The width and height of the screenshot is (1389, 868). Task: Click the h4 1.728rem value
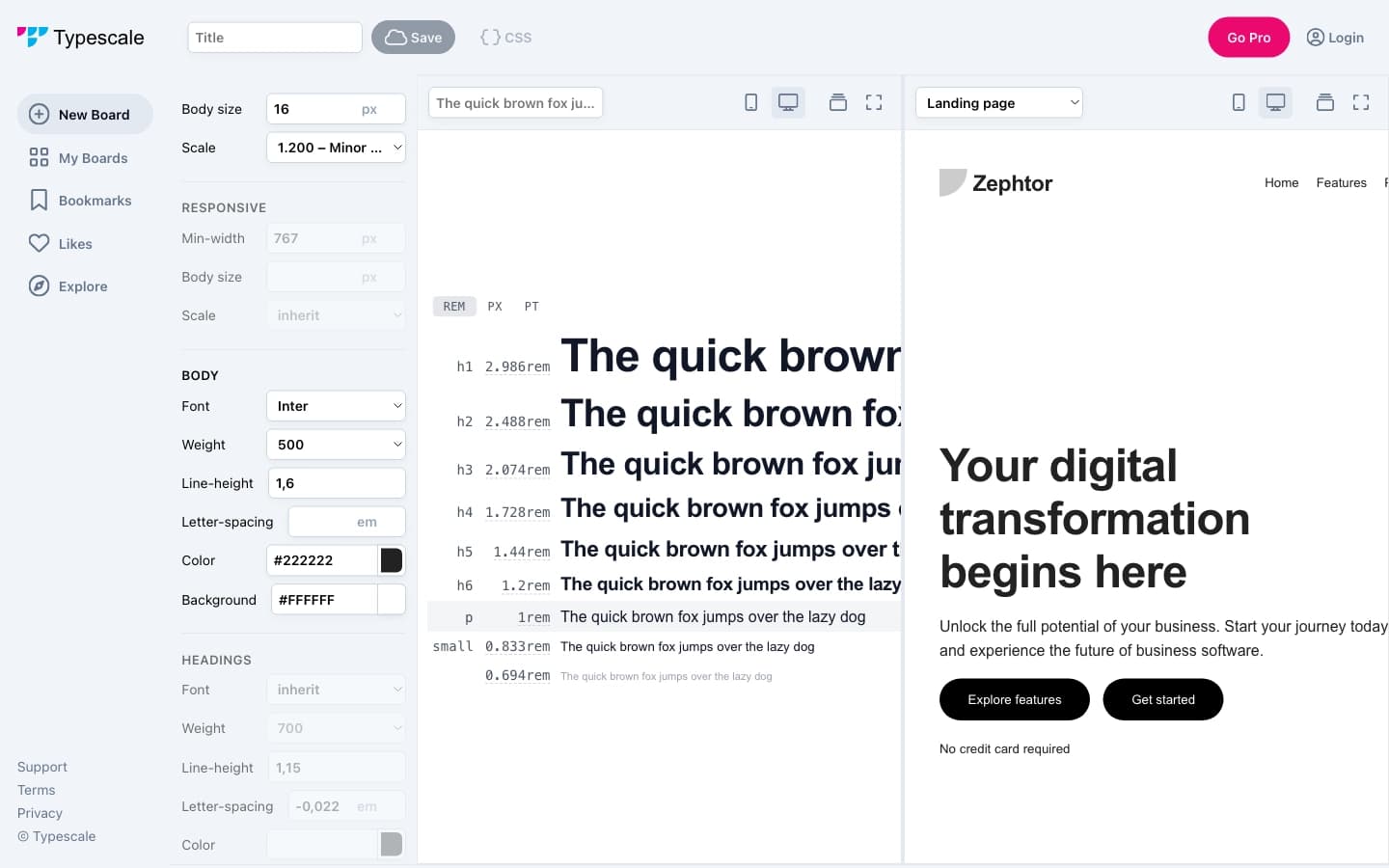coord(517,512)
